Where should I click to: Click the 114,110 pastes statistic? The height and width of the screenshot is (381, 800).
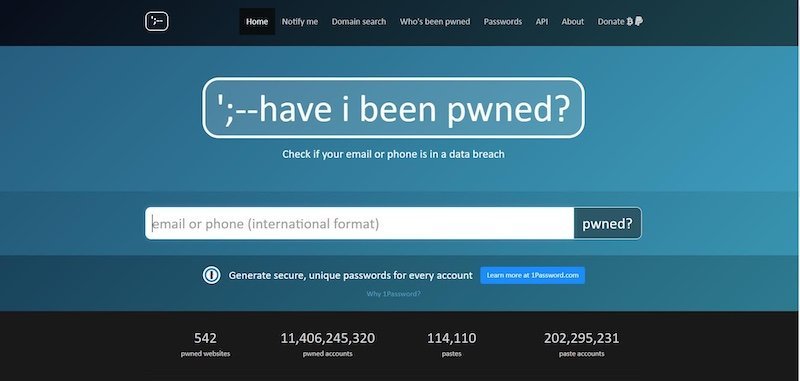coord(452,344)
